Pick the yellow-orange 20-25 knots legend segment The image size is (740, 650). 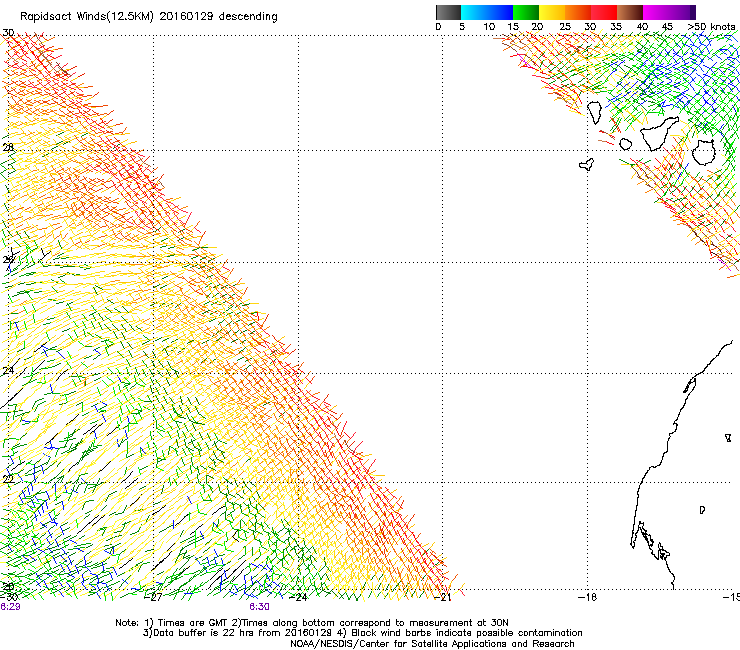pyautogui.click(x=552, y=12)
